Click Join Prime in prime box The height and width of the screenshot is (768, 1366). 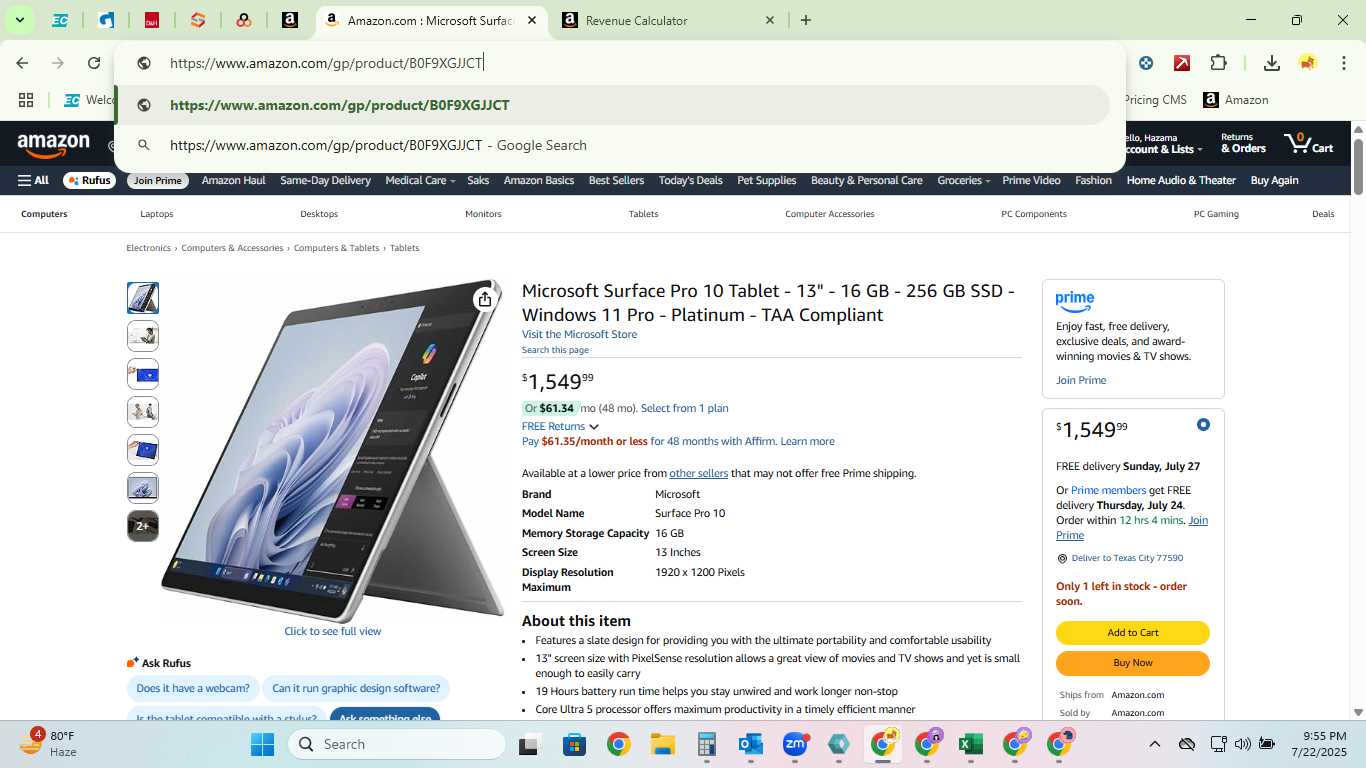coord(1081,380)
